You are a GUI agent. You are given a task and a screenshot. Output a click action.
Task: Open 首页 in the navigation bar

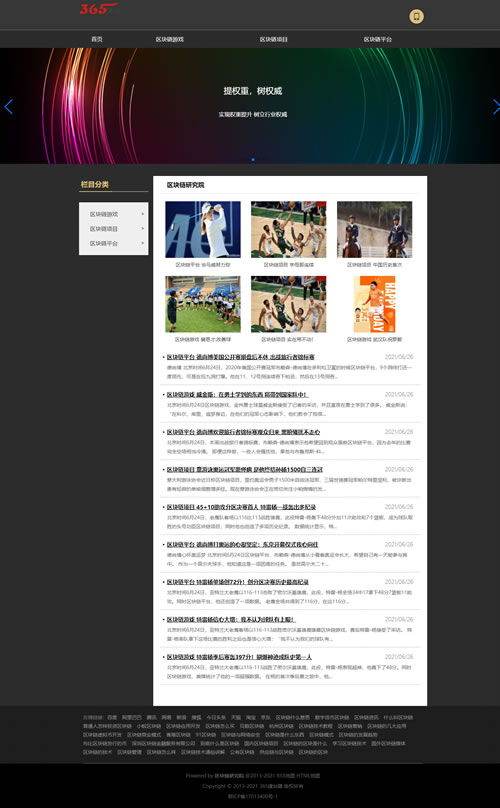[x=97, y=39]
